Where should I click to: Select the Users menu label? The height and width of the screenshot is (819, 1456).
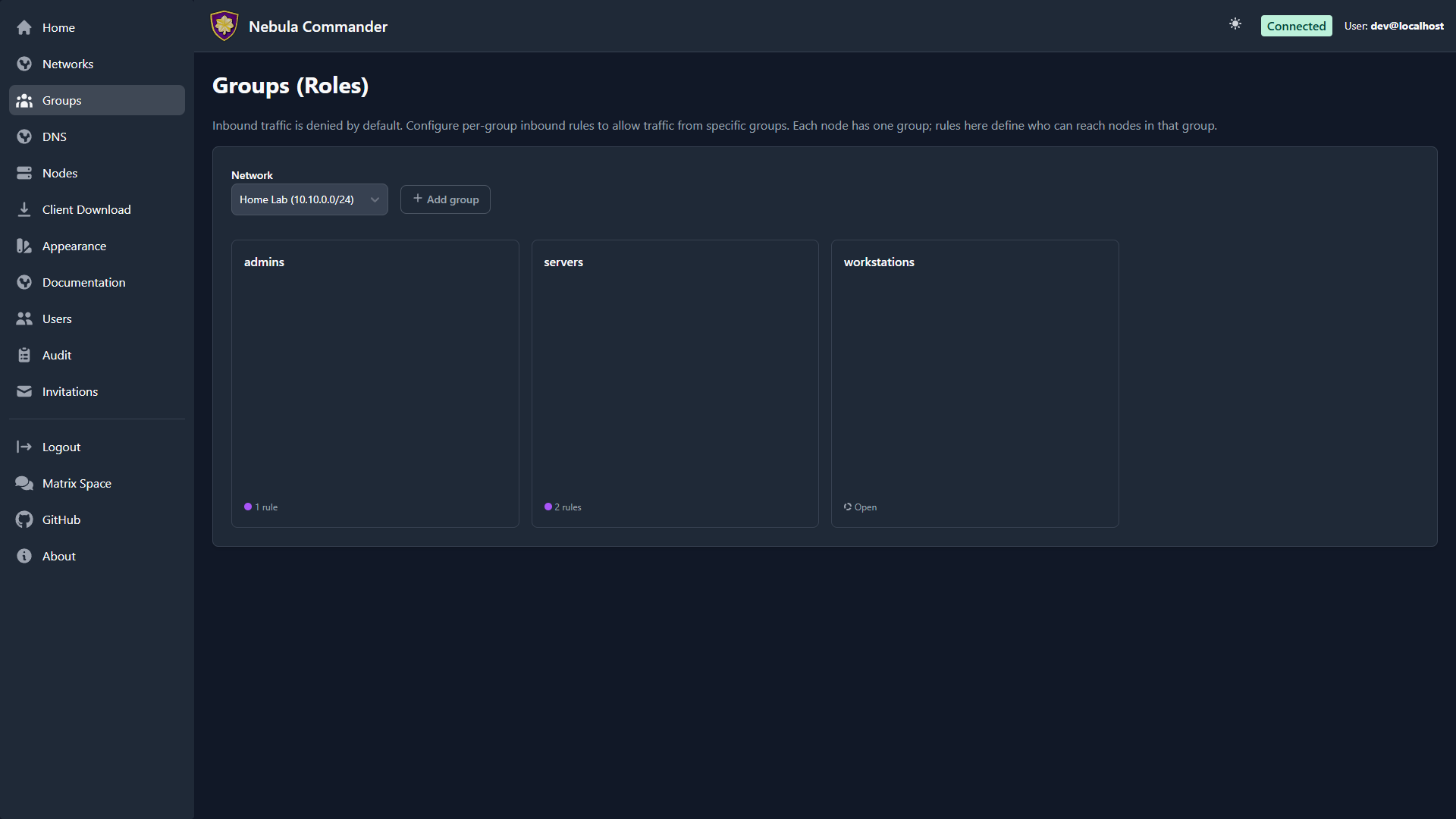(x=57, y=318)
